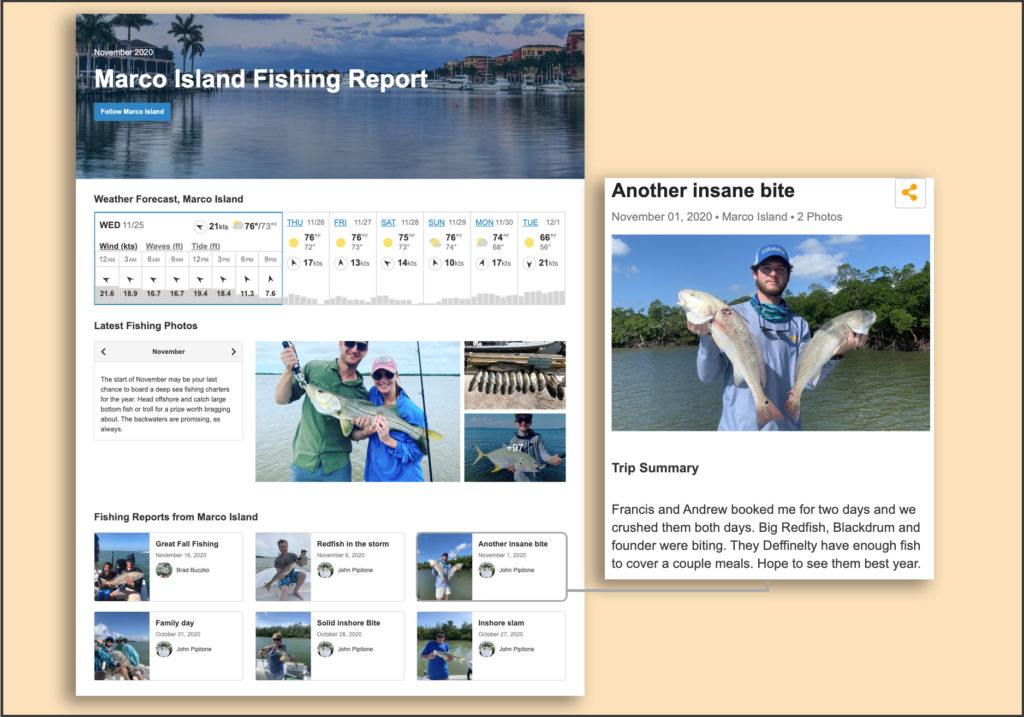
Task: Open the Family day report thumbnail
Action: 122,645
